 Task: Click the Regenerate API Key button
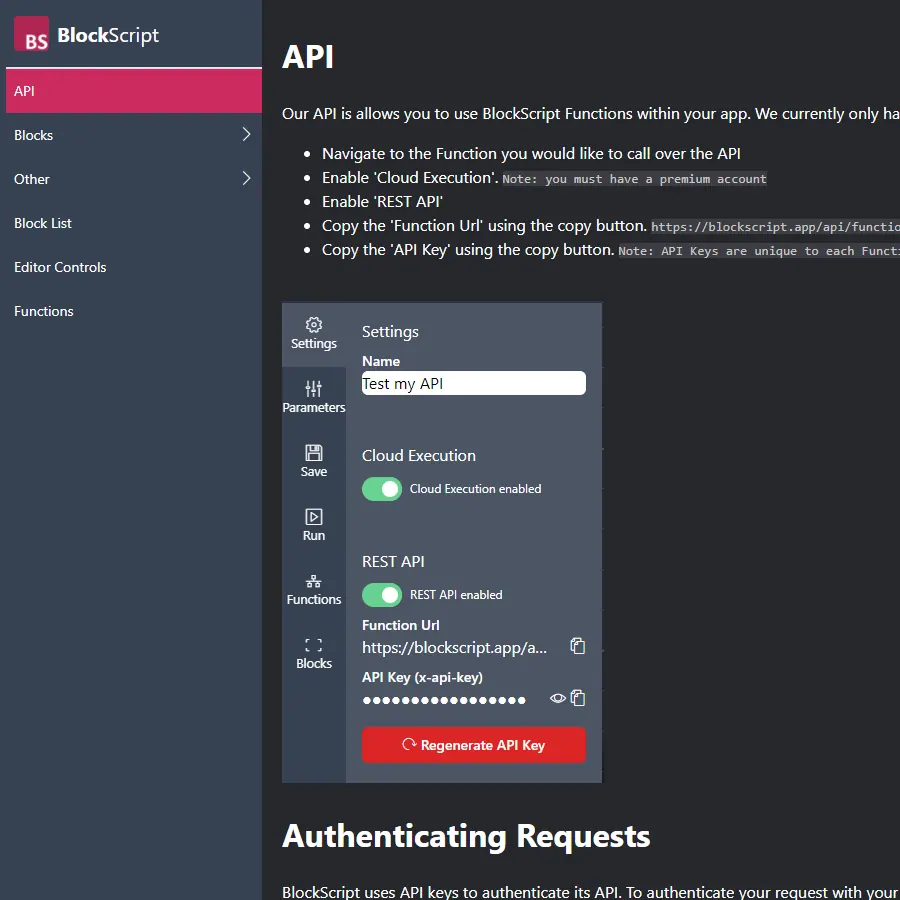(x=474, y=745)
